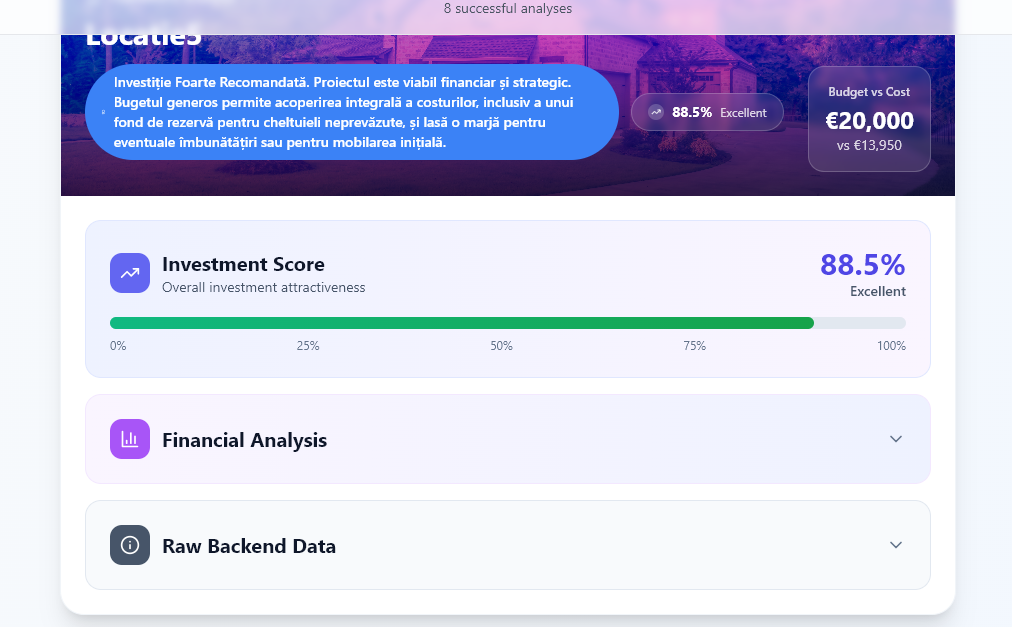Click the green investment score progress bar
This screenshot has width=1012, height=627.
click(x=461, y=323)
